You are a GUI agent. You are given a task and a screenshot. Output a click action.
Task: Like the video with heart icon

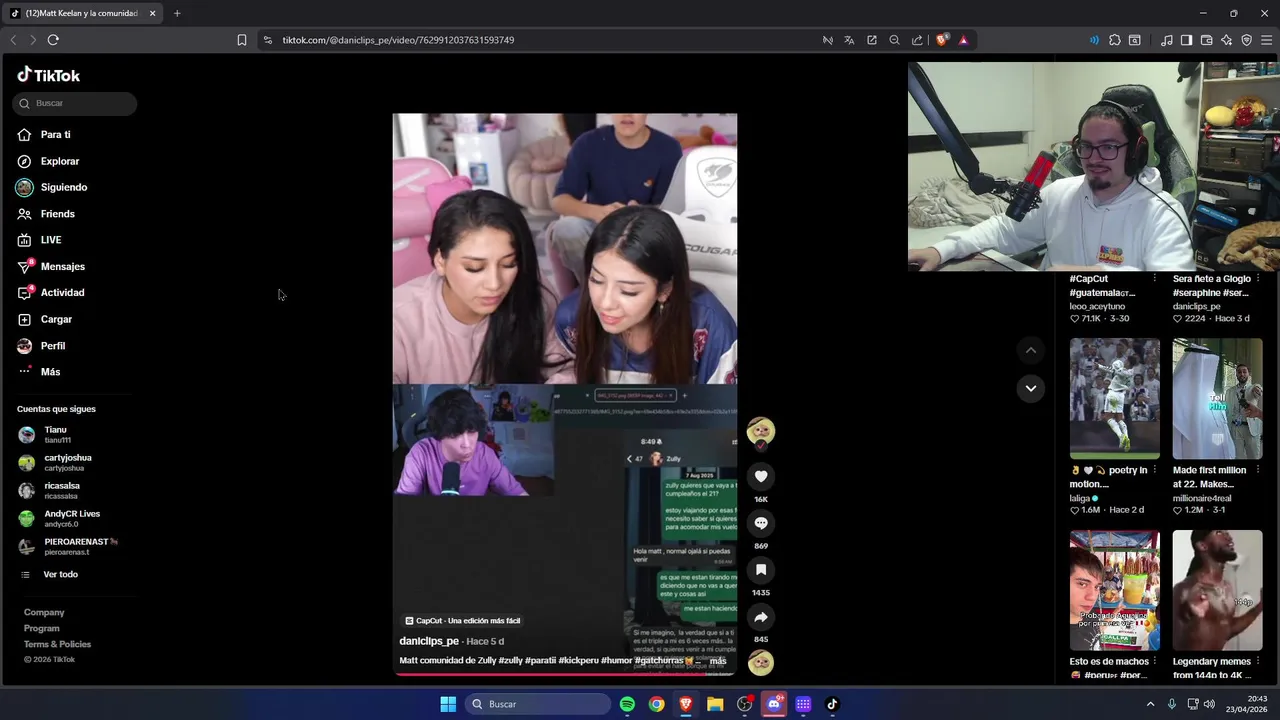(x=761, y=477)
